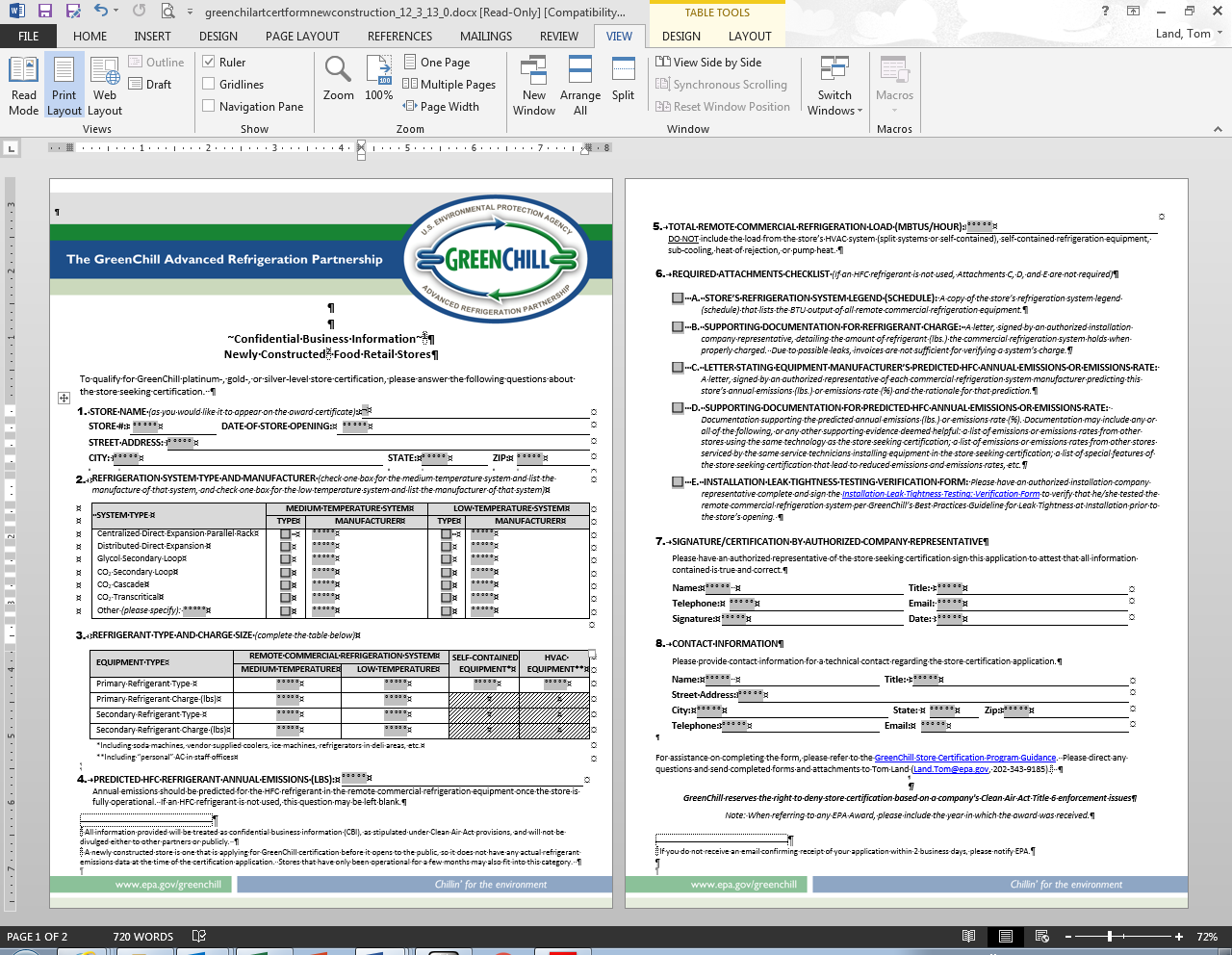This screenshot has width=1232, height=955.
Task: Click the Land.Tom@epa.gov email link
Action: (951, 769)
